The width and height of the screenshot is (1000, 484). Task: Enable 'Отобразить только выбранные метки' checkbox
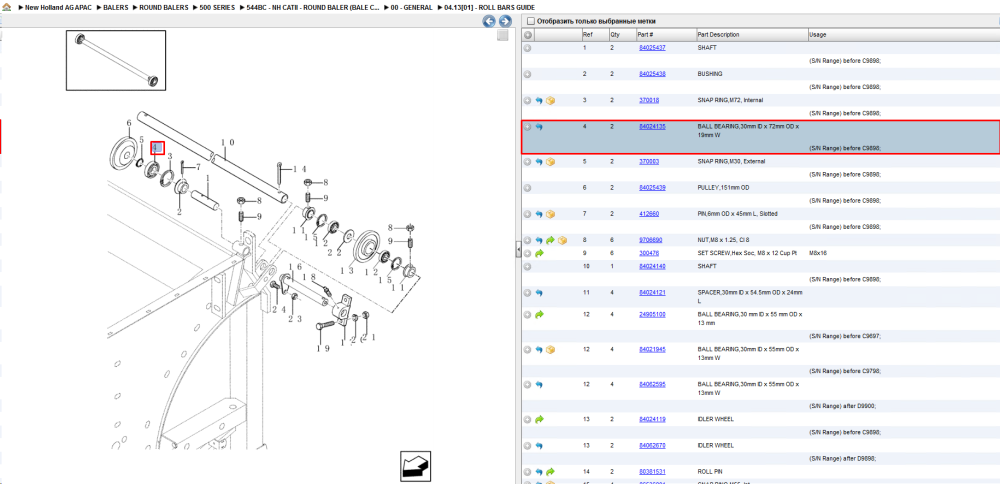coord(531,21)
